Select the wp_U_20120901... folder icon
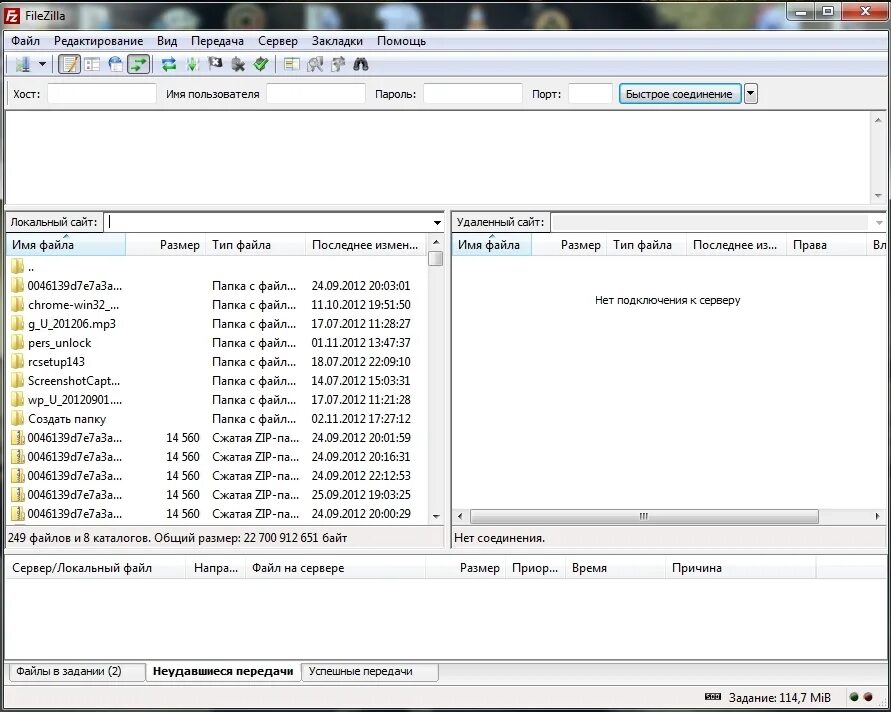Viewport: 891px width, 712px height. 18,400
